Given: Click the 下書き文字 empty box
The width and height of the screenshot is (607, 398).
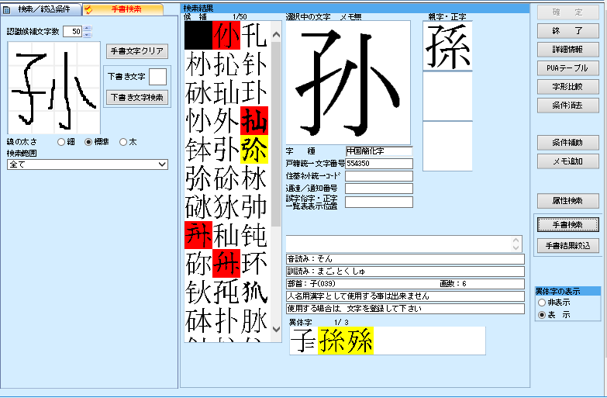Looking at the screenshot, I should 158,77.
